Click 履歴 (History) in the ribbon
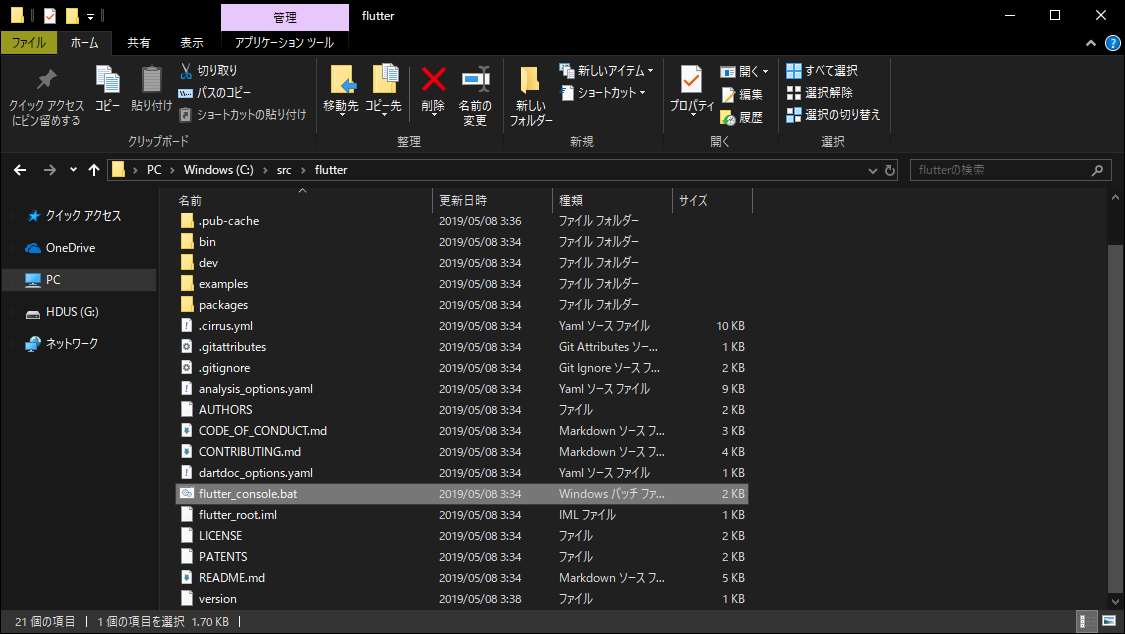This screenshot has width=1125, height=634. [742, 117]
